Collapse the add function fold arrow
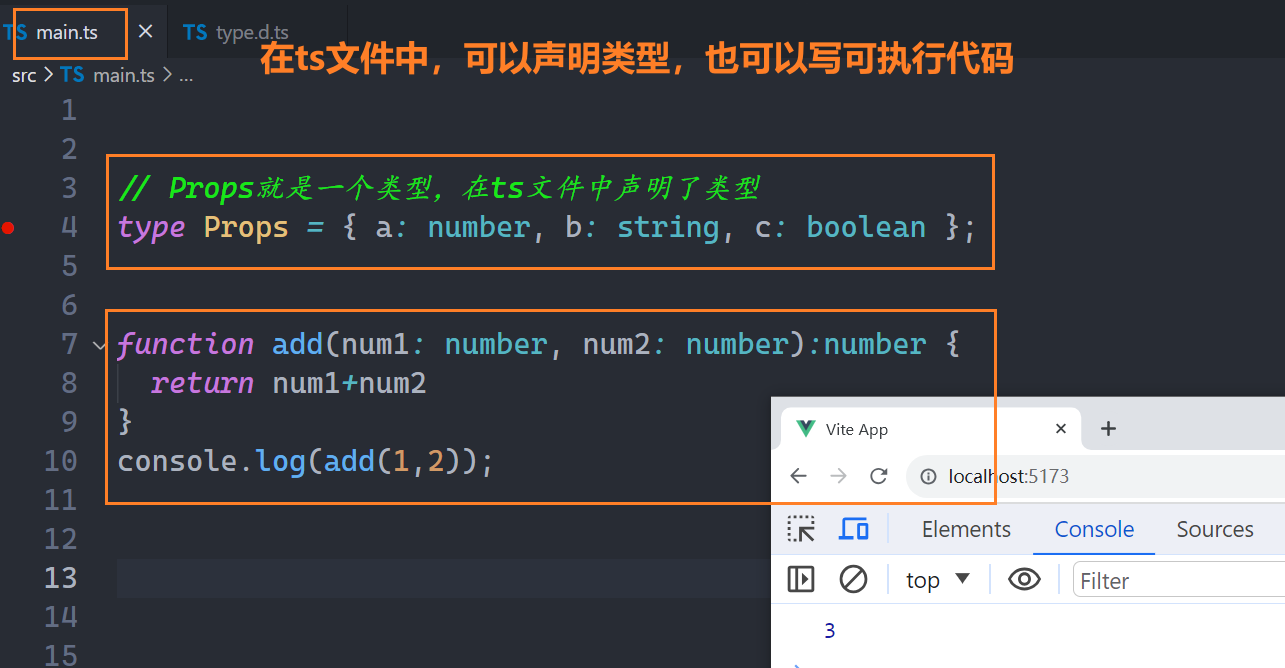This screenshot has height=668, width=1285. coord(99,345)
